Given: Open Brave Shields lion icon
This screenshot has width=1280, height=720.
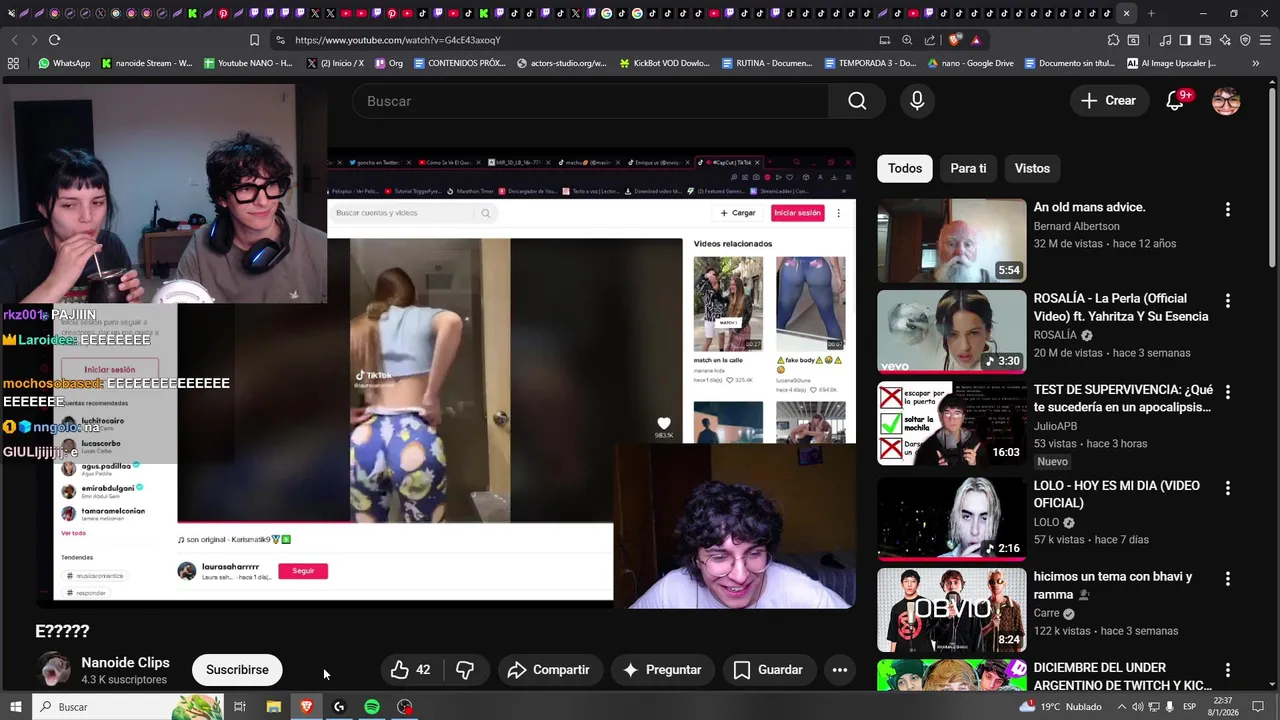Looking at the screenshot, I should 954,40.
